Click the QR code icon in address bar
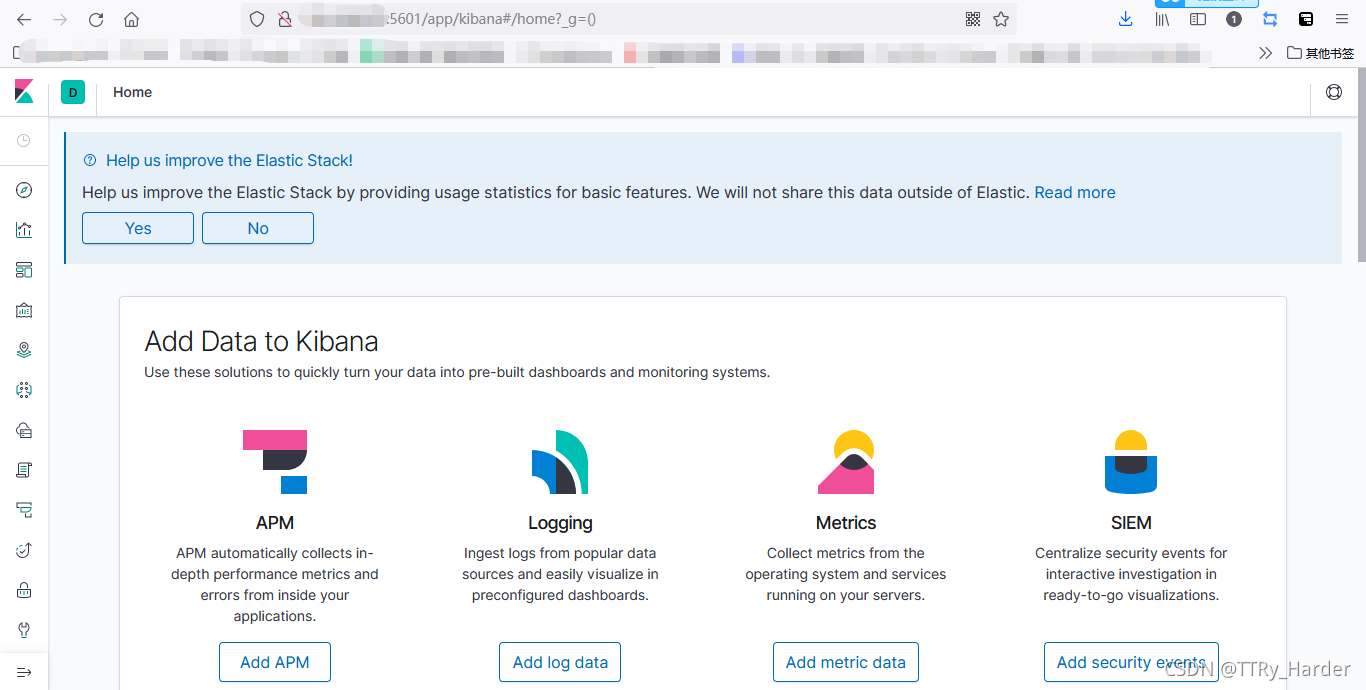The width and height of the screenshot is (1366, 690). 973,19
